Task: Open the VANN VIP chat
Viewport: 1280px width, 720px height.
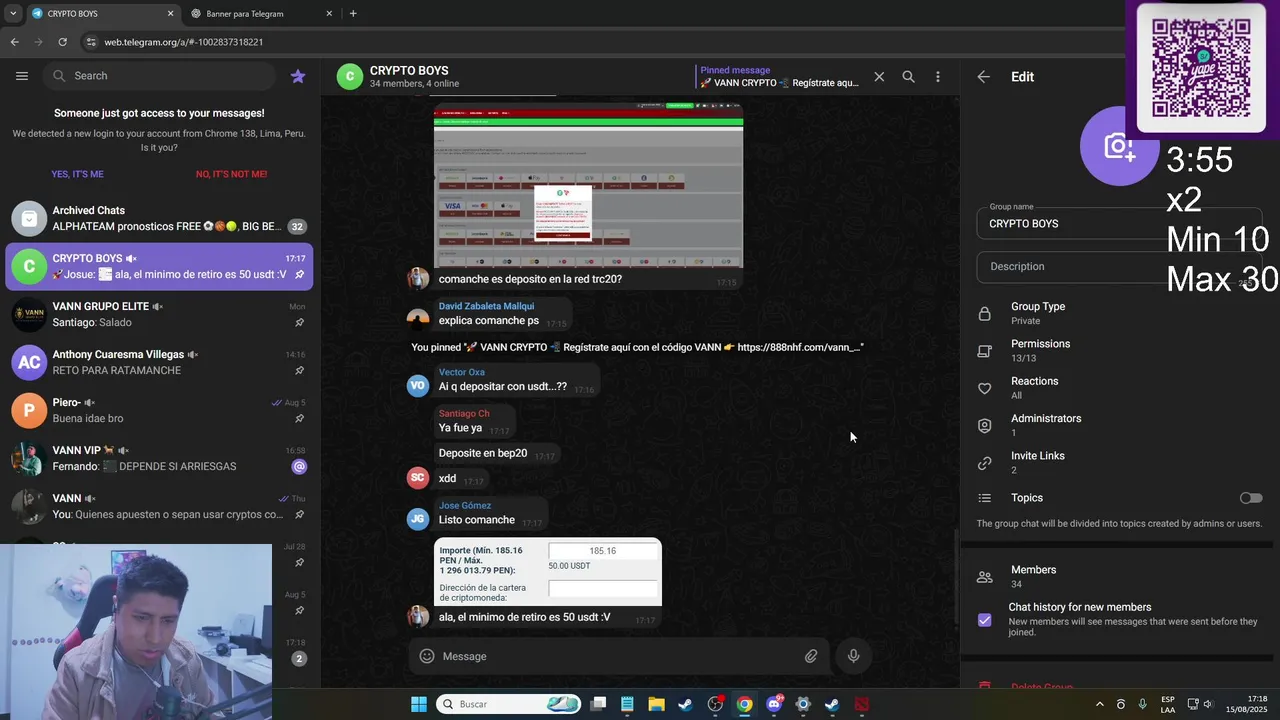Action: [160, 459]
